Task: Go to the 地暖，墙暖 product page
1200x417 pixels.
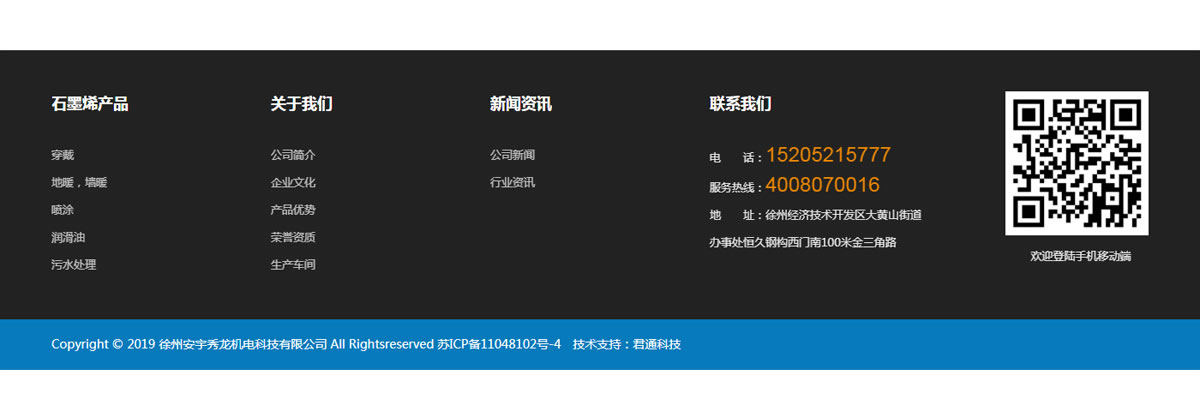Action: click(x=79, y=183)
